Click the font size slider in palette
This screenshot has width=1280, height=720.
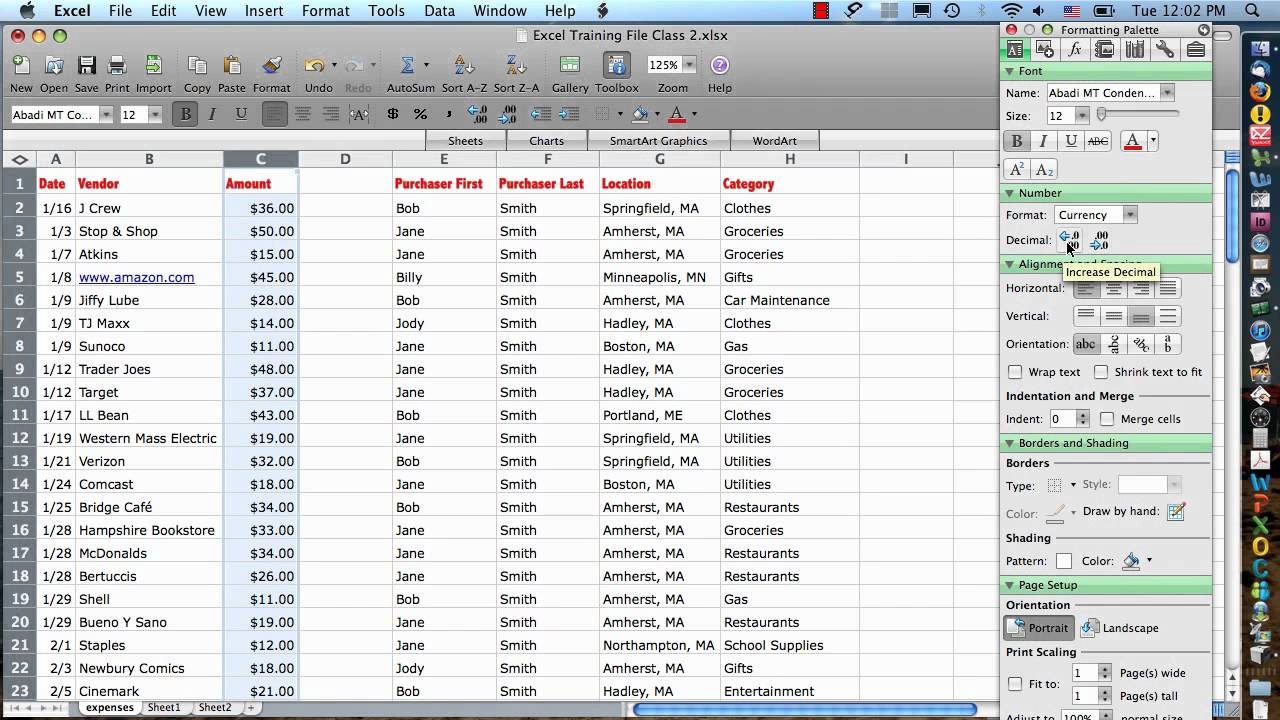pyautogui.click(x=1138, y=115)
